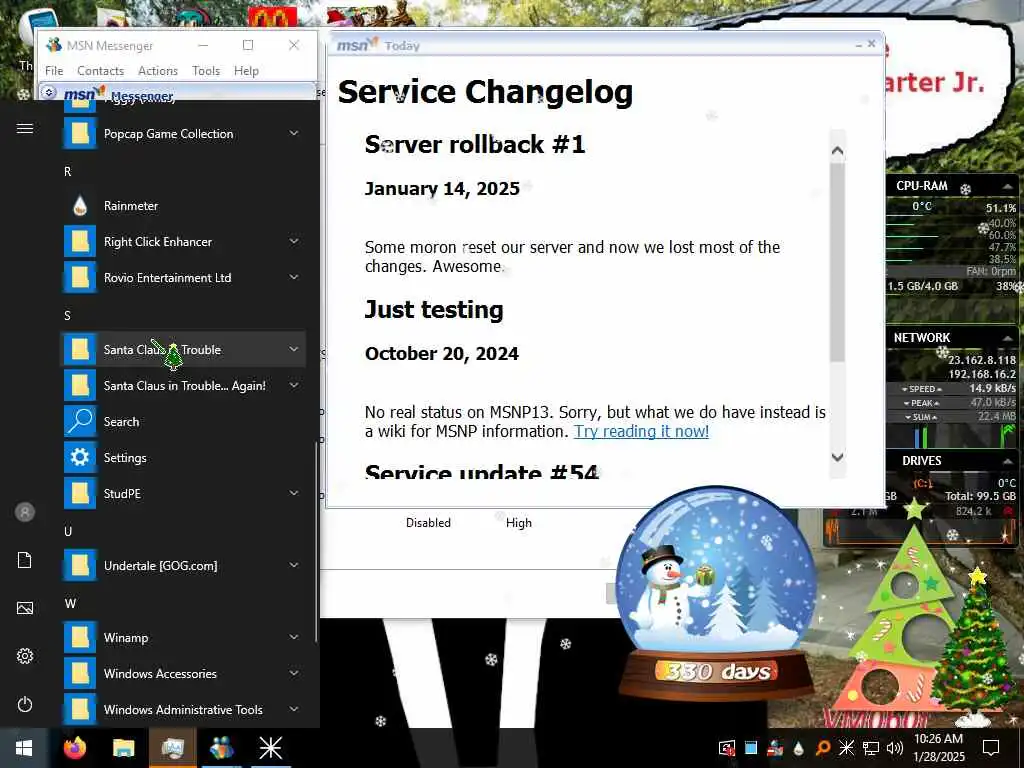Open the Action Center notifications icon
Screen dimensions: 1024x768
[991, 748]
